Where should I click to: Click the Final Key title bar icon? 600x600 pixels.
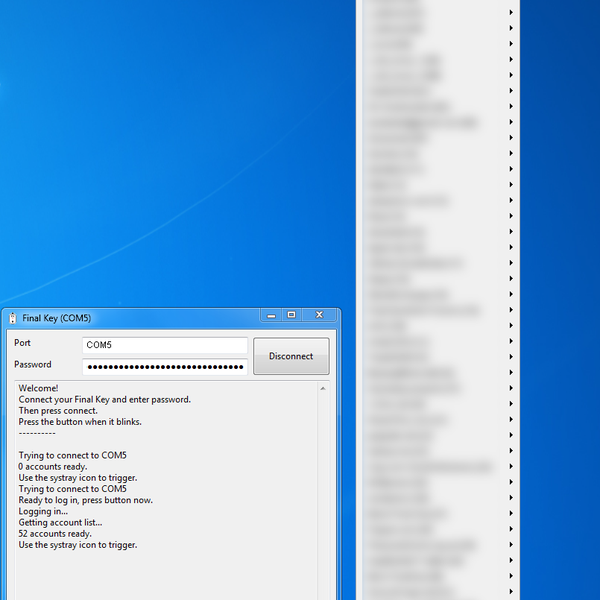[x=13, y=318]
